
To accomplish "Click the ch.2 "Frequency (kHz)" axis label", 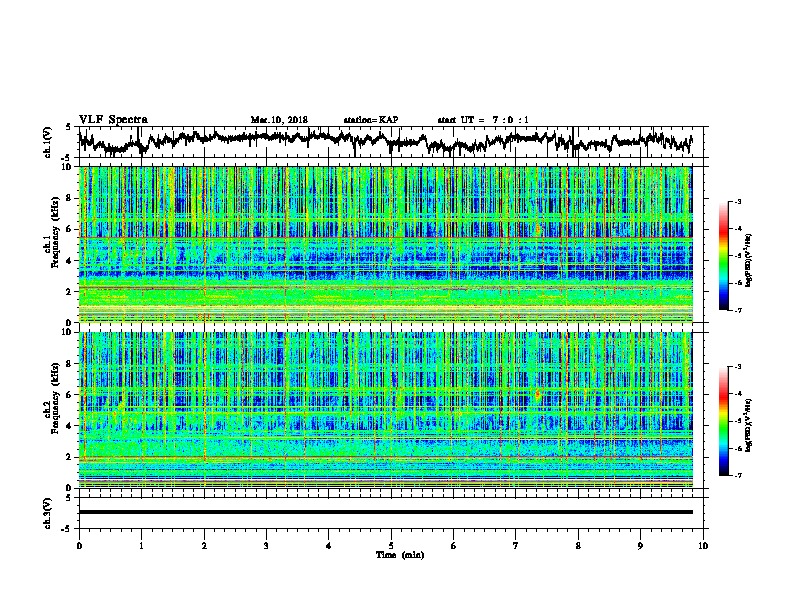I will pos(55,398).
